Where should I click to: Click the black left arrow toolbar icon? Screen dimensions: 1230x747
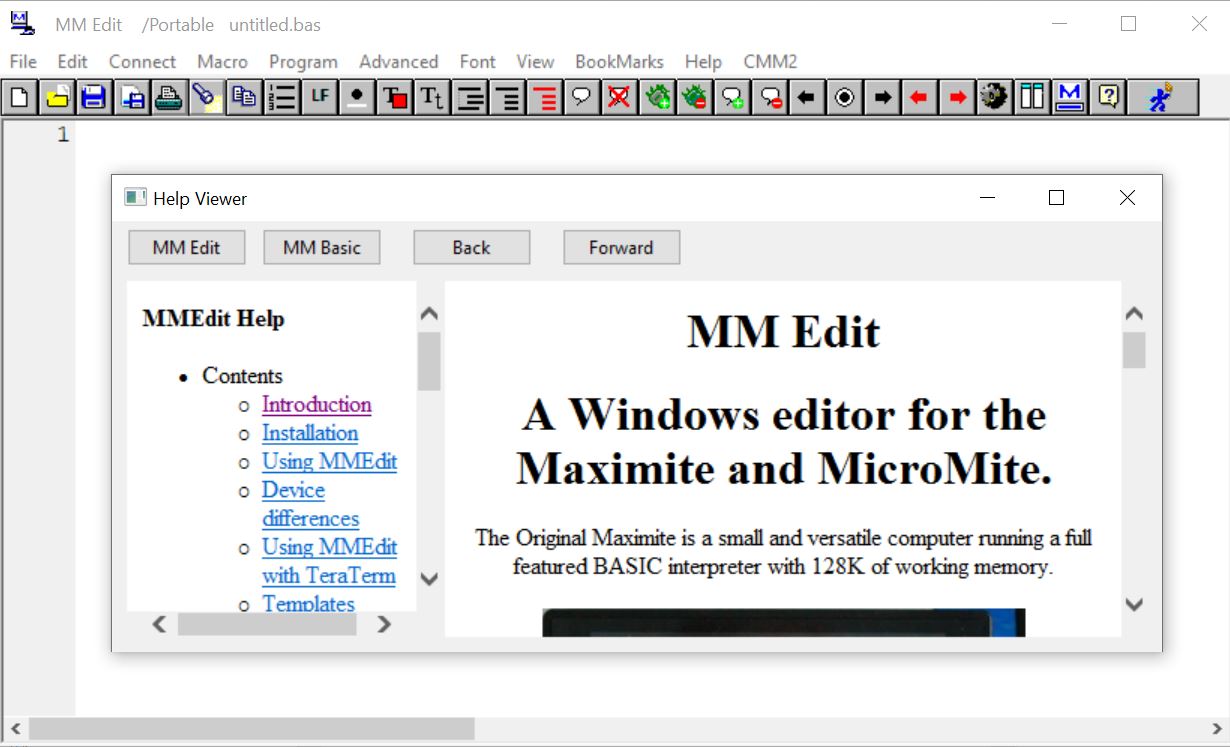[807, 97]
